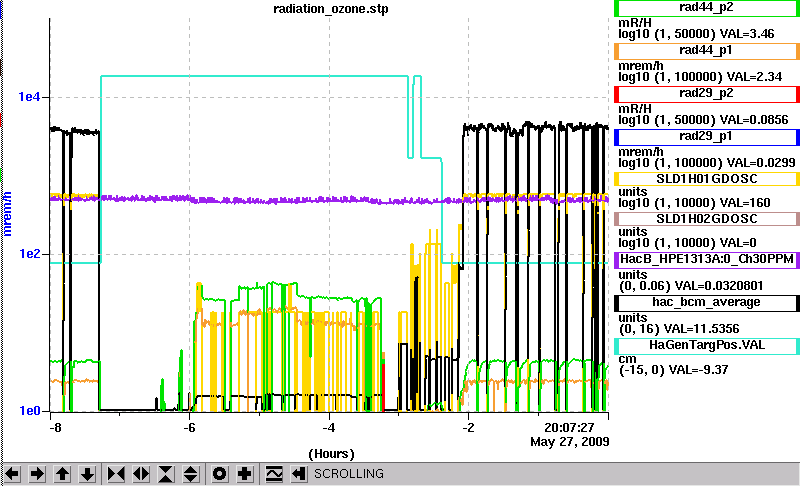The width and height of the screenshot is (800, 486).
Task: Select the rad44_p1 curve in the legend
Action: tap(707, 51)
